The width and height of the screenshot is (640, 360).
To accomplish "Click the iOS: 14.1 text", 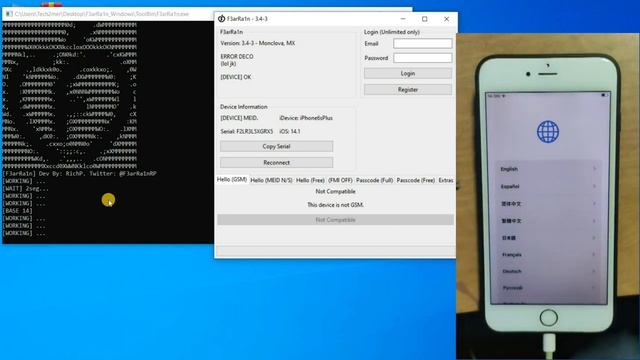I will 290,131.
